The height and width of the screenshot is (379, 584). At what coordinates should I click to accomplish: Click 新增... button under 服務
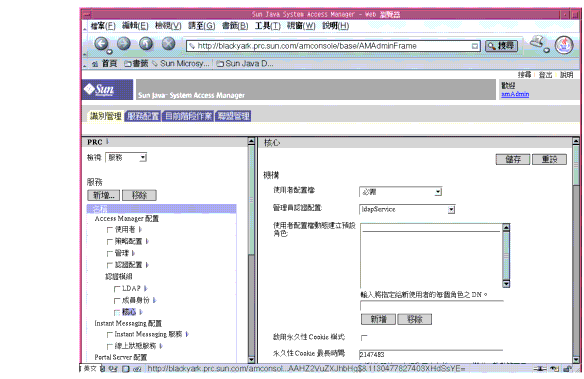click(104, 195)
